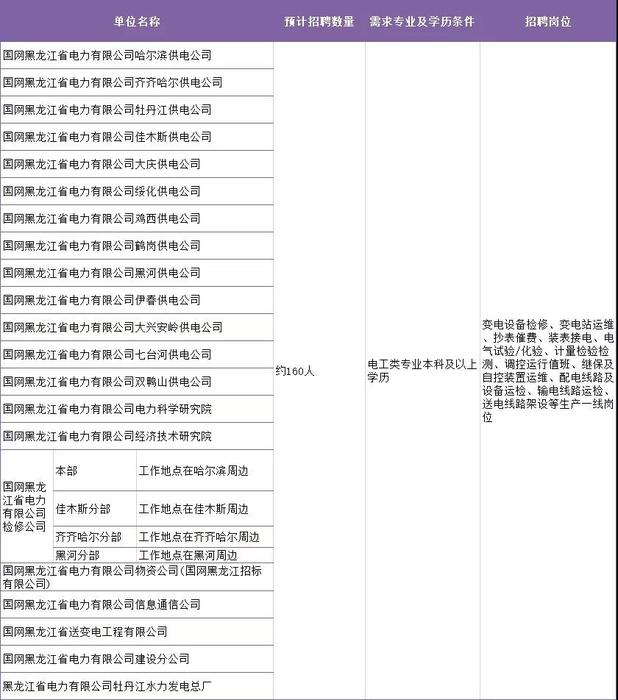The width and height of the screenshot is (618, 700).
Task: Click 工作地点在黑河周边 cell
Action: tap(205, 555)
